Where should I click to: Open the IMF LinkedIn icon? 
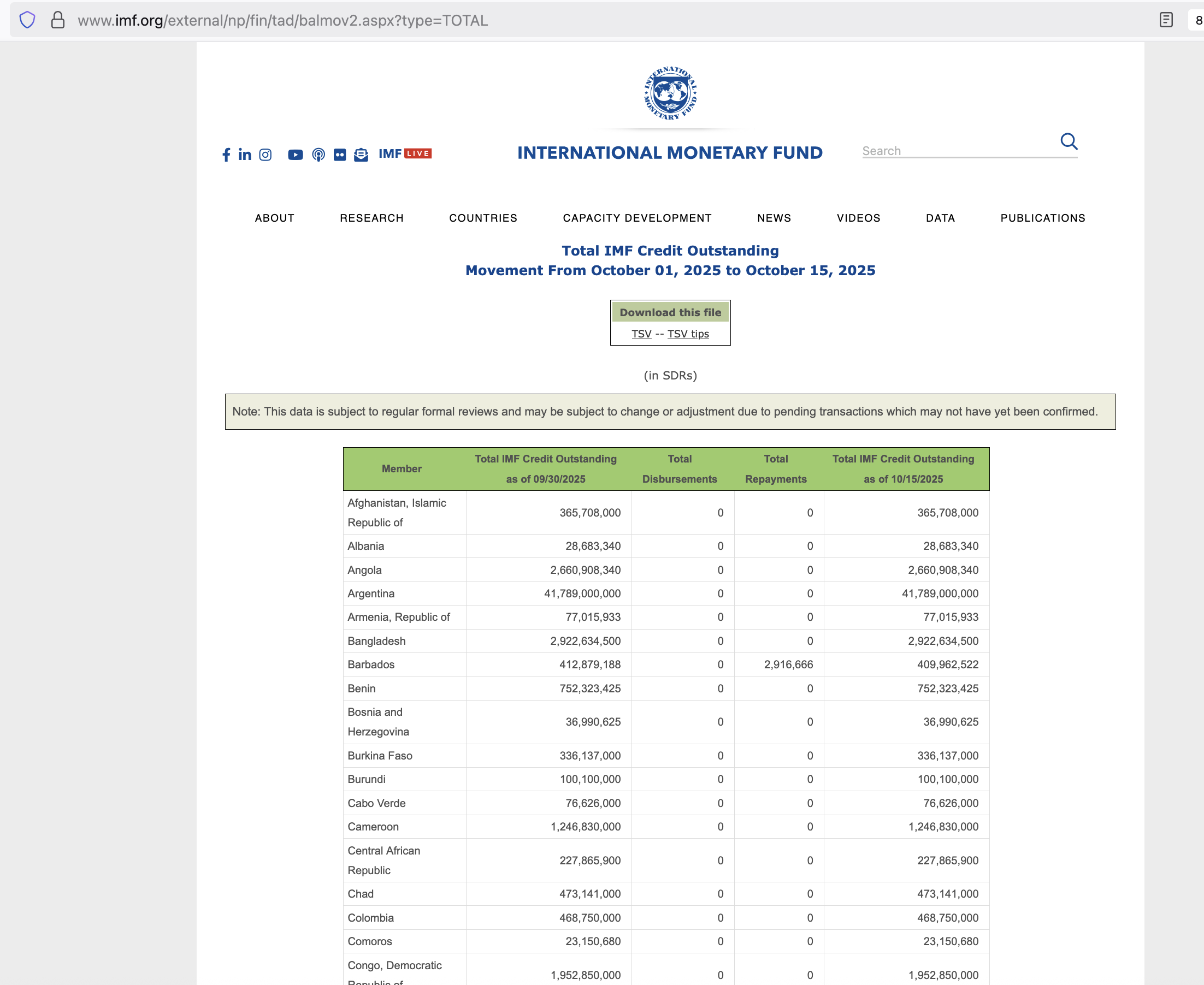[x=245, y=155]
